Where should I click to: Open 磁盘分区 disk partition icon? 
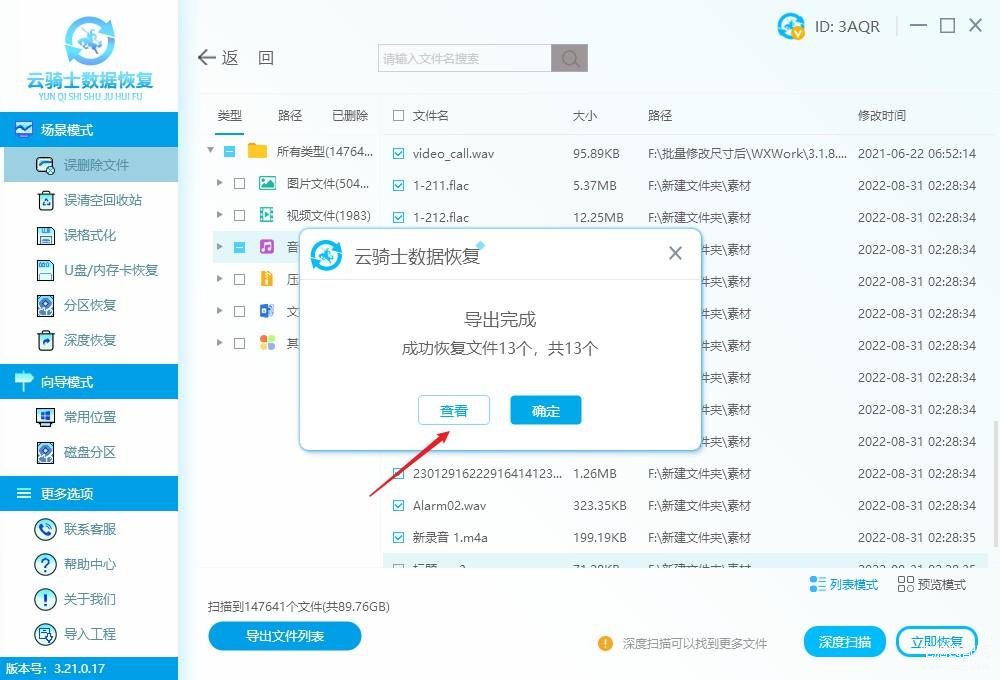(x=46, y=452)
